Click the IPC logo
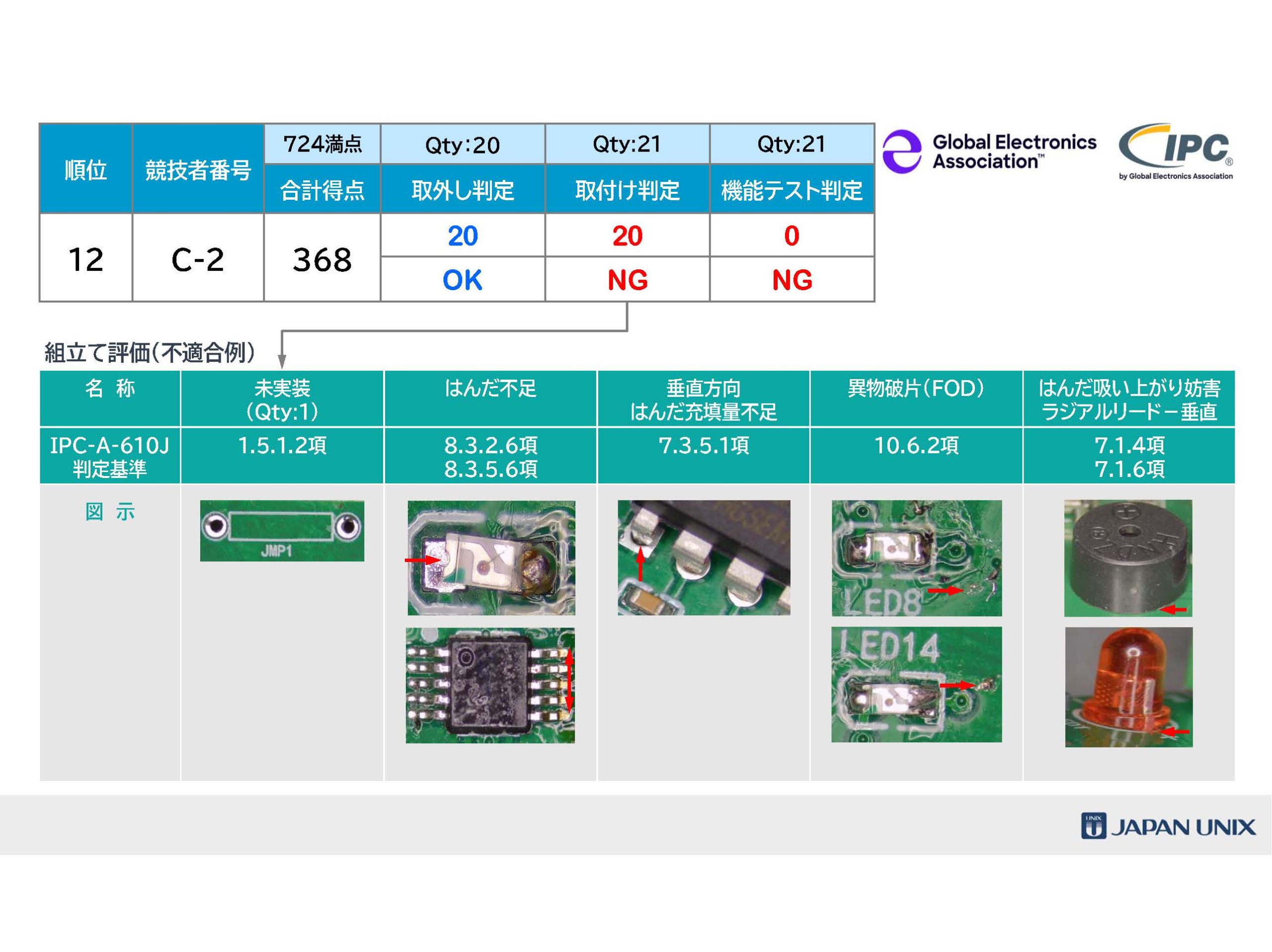 pyautogui.click(x=1176, y=152)
